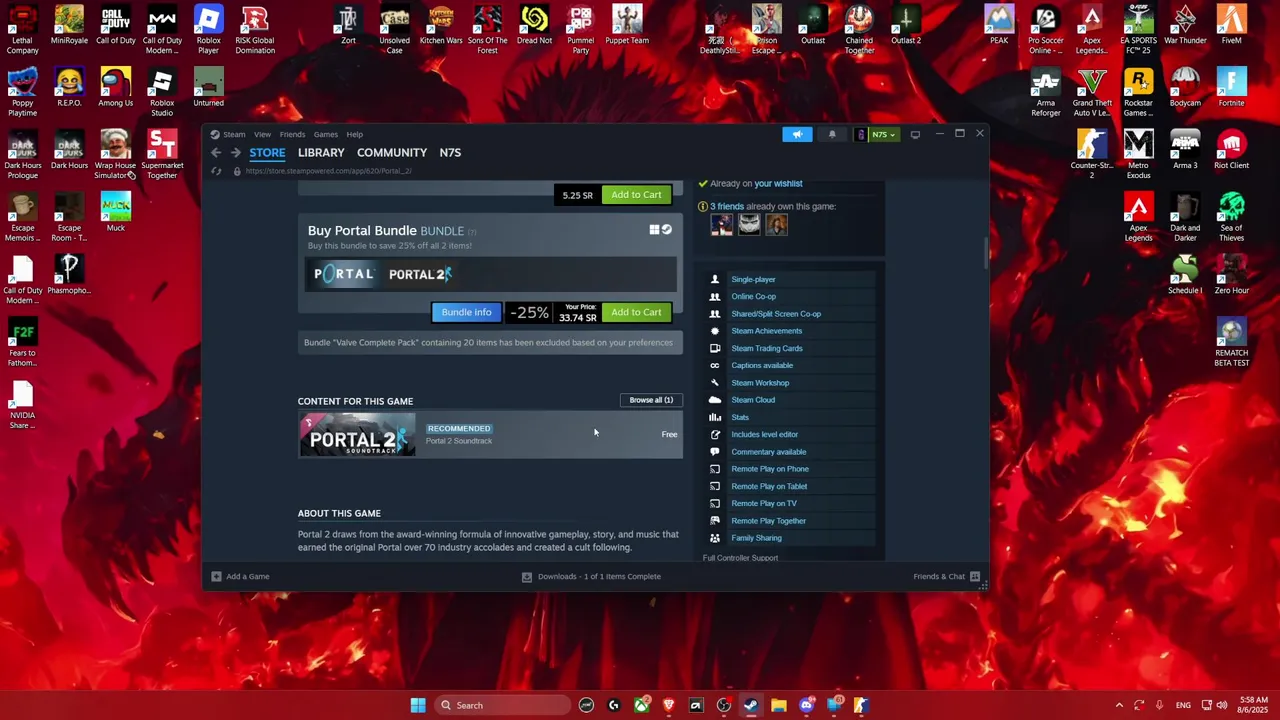Open the Xbox app from the taskbar
Viewport: 1280px width, 720px height.
tap(641, 705)
